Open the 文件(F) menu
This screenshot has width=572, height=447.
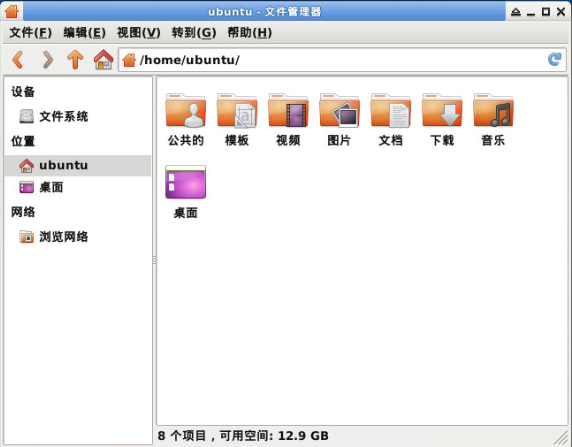[30, 33]
